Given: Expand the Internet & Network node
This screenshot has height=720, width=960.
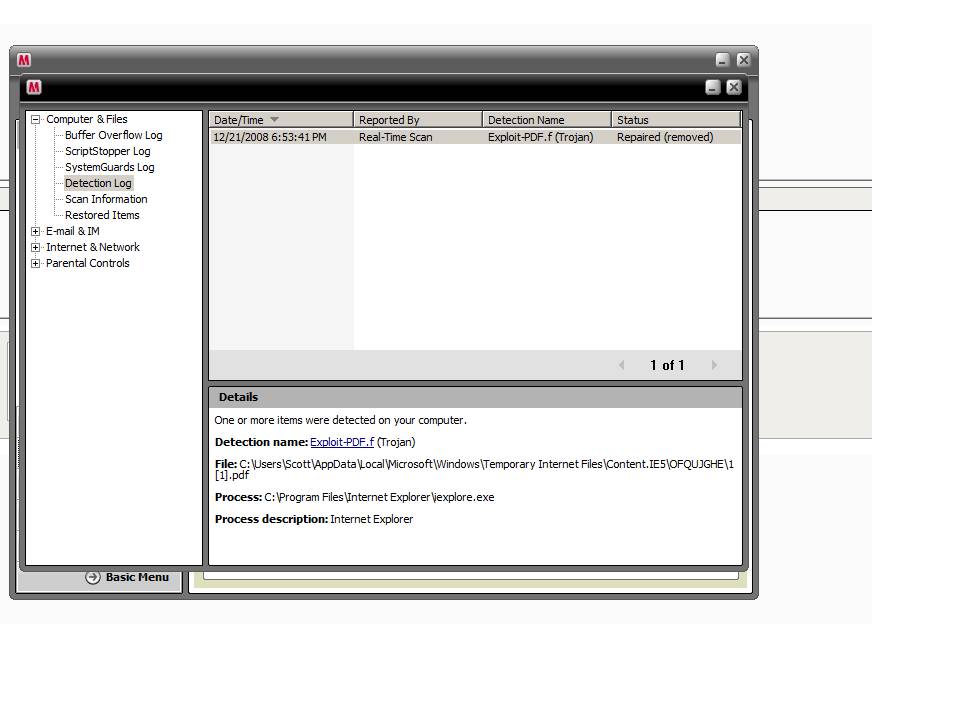Looking at the screenshot, I should 36,247.
